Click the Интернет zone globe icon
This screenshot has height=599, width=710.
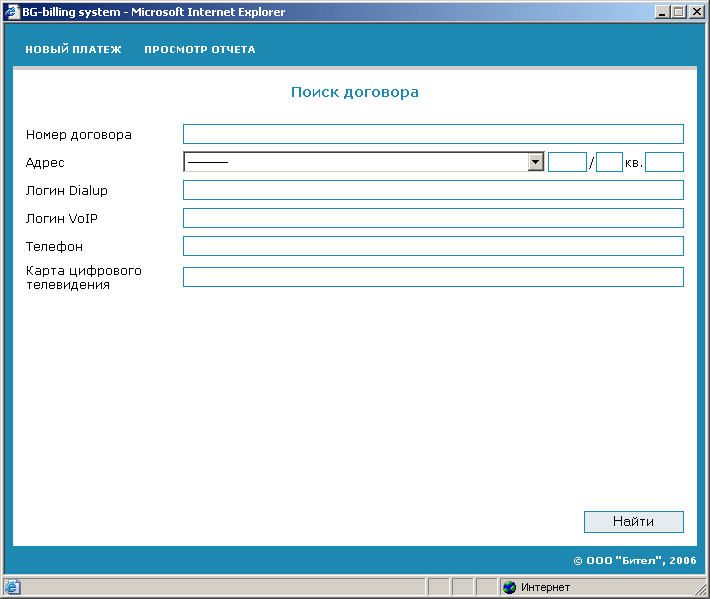pyautogui.click(x=509, y=587)
